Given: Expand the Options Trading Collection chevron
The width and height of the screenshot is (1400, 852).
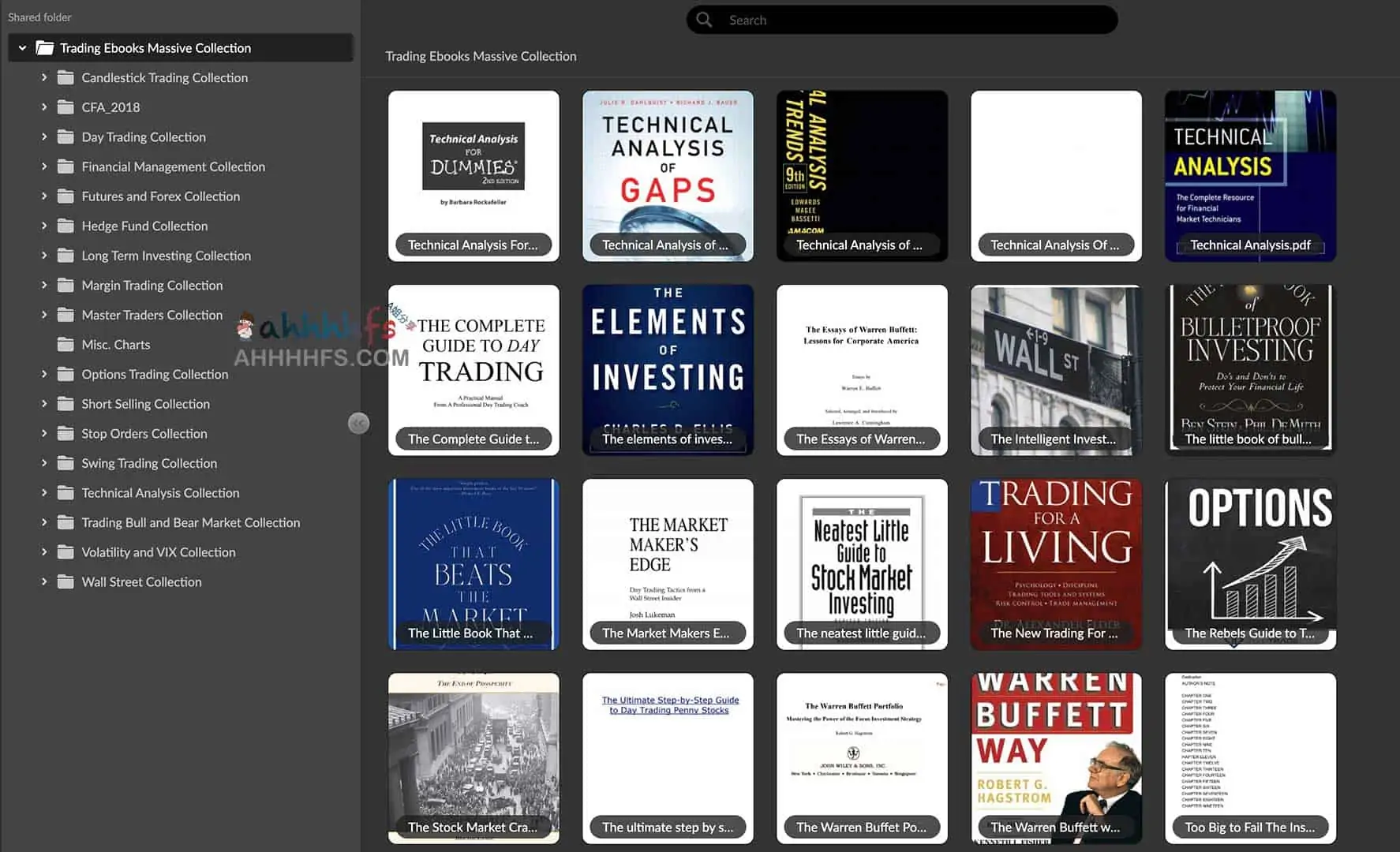Looking at the screenshot, I should pyautogui.click(x=44, y=374).
